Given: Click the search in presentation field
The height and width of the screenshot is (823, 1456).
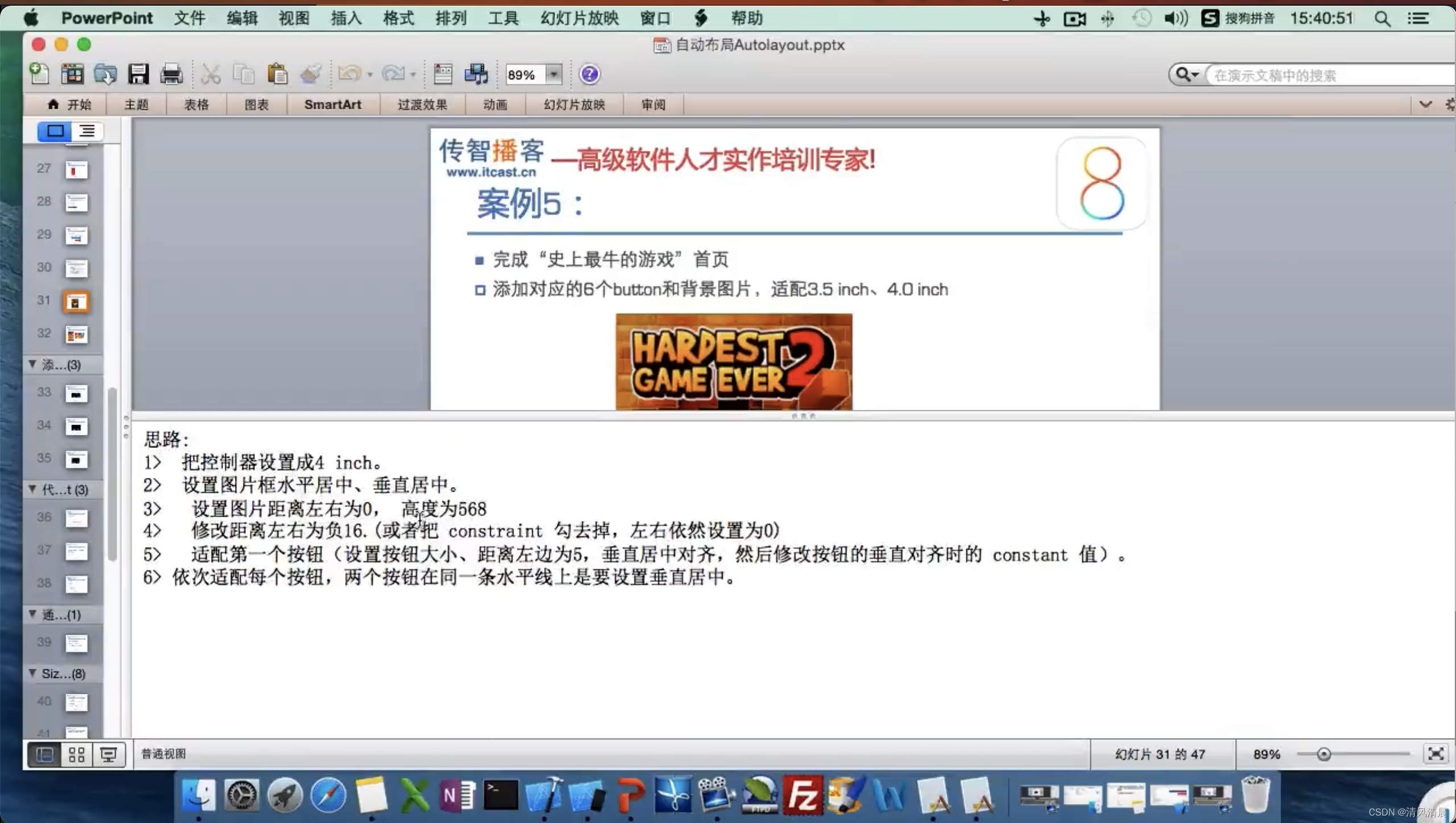Looking at the screenshot, I should pyautogui.click(x=1329, y=75).
